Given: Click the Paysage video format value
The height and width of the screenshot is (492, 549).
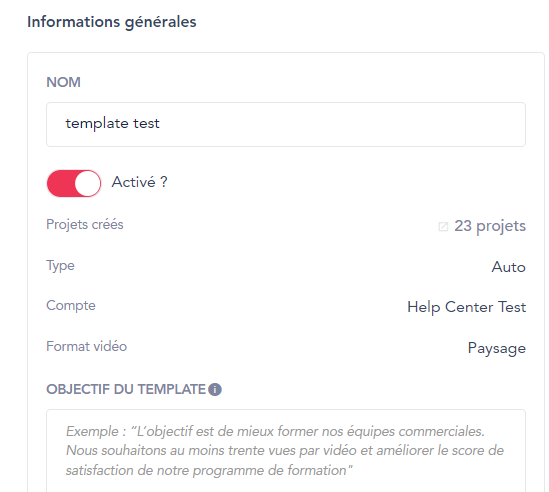Looking at the screenshot, I should pos(497,348).
